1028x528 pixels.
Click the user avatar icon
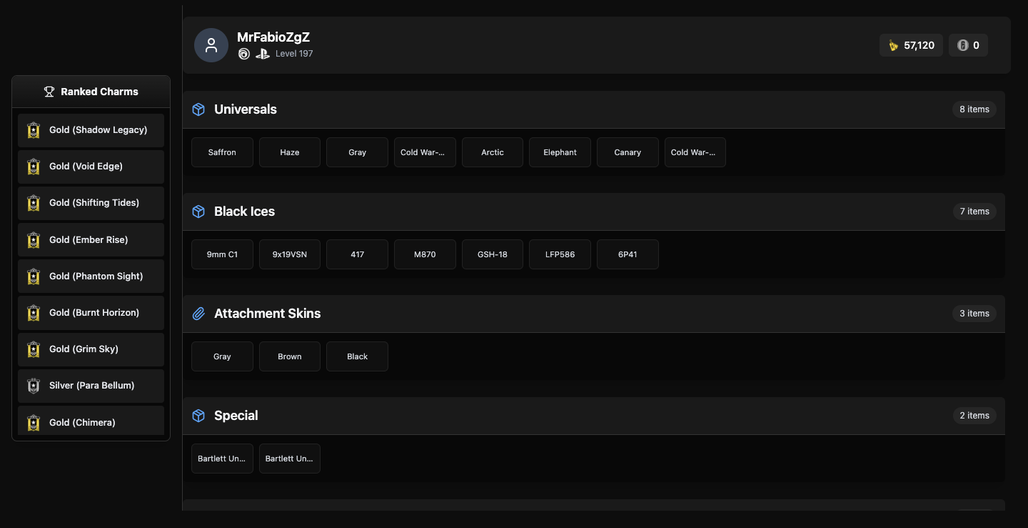click(x=211, y=45)
